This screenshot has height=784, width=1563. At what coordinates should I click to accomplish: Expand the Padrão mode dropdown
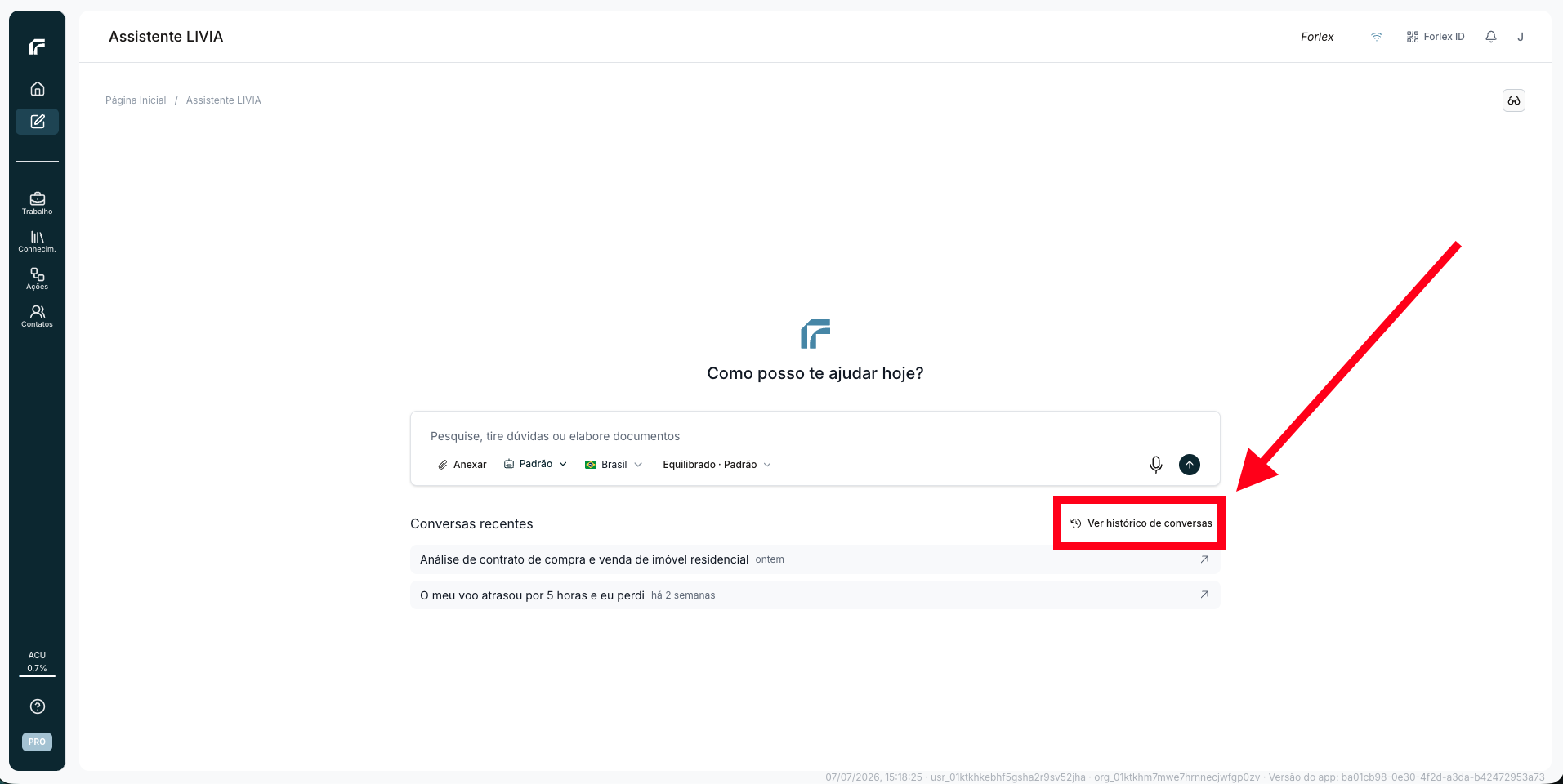click(535, 464)
